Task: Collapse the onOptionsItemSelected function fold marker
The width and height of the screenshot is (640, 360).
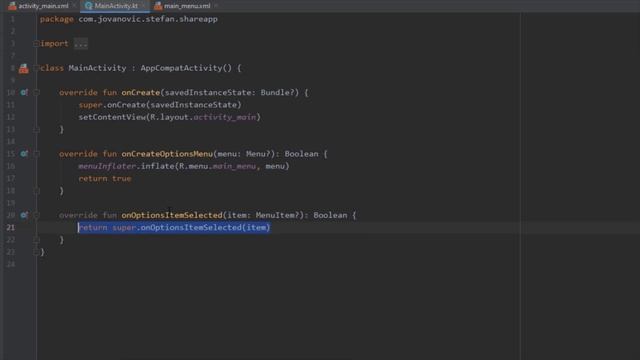Action: (36, 215)
